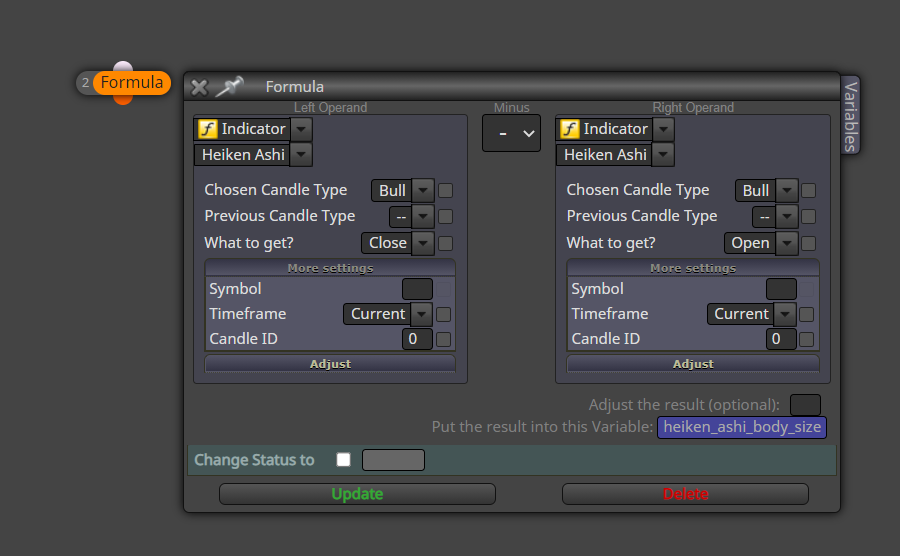Open right operand Indicator type dropdown
This screenshot has height=556, width=900.
[x=664, y=129]
